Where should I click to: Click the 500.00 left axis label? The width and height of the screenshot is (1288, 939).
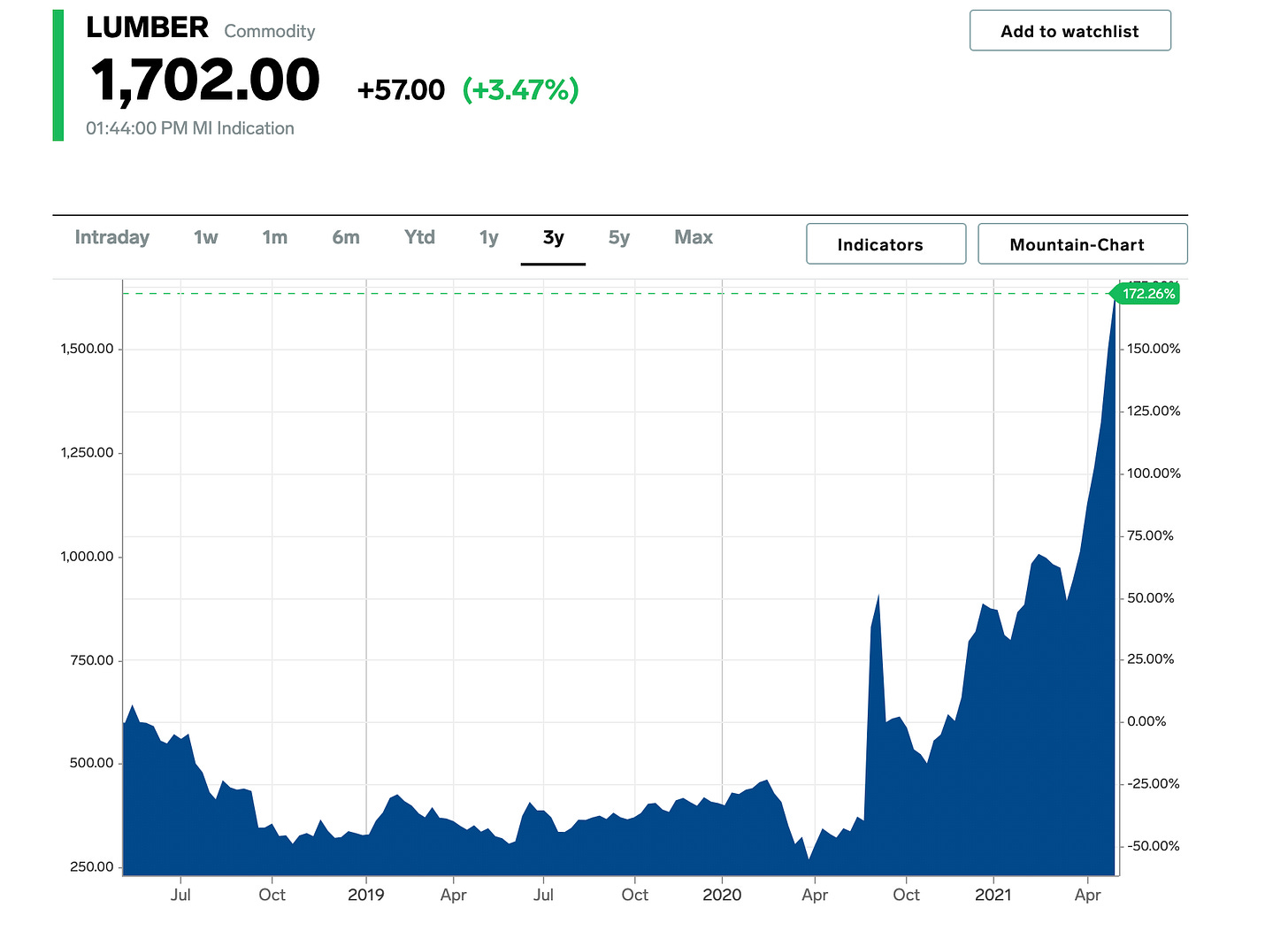pyautogui.click(x=92, y=763)
